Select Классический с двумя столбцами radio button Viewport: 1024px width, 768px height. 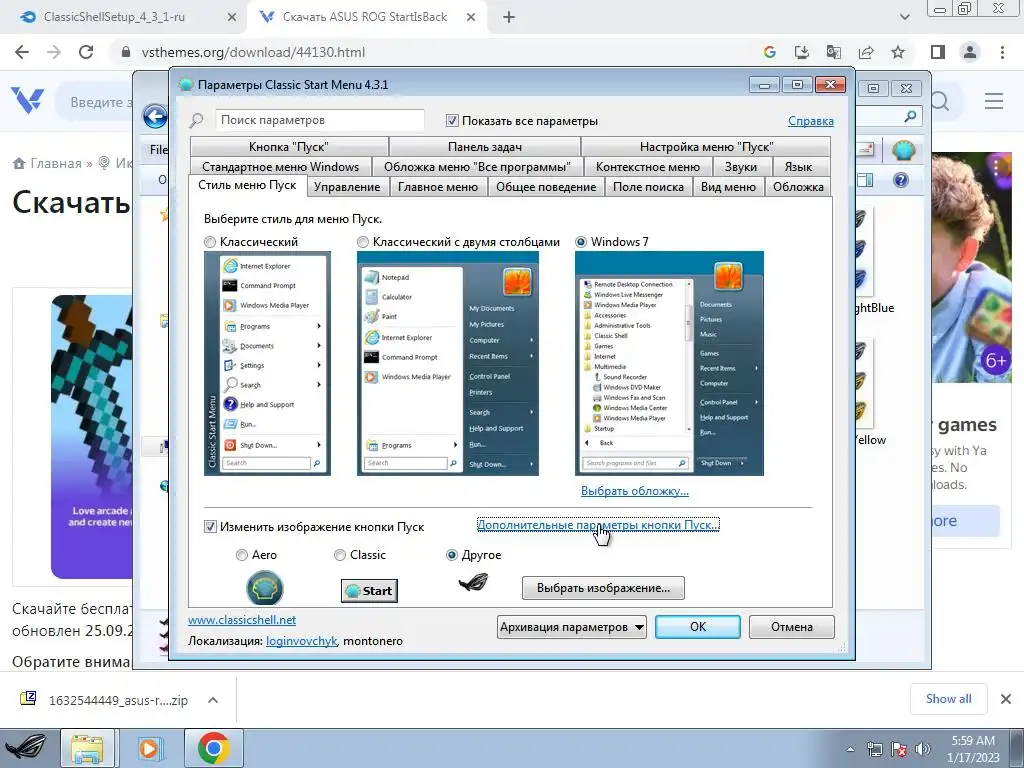[x=362, y=242]
